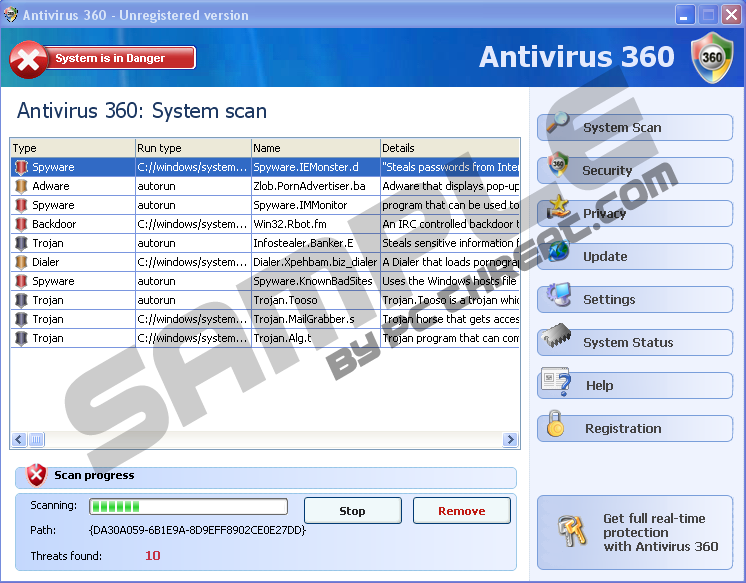Click the Remove threats button

(461, 511)
